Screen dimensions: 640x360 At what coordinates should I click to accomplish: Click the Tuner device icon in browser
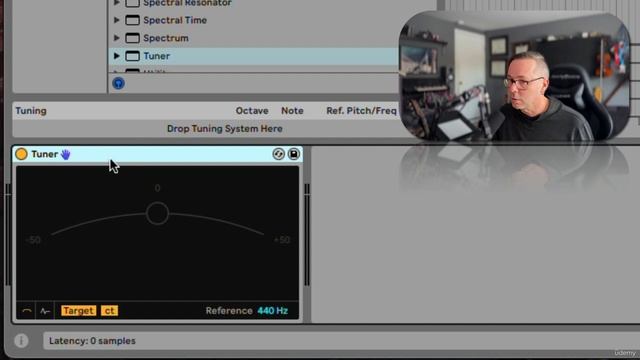pos(132,56)
